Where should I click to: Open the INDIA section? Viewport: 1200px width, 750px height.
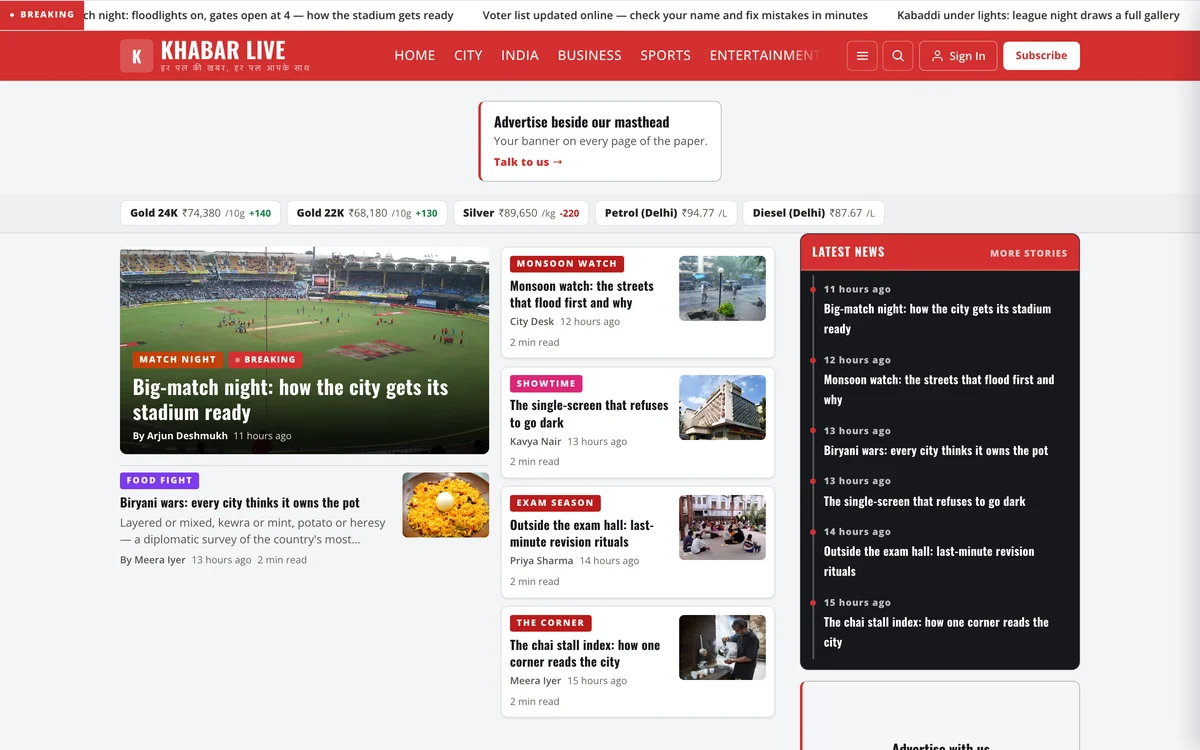(520, 55)
